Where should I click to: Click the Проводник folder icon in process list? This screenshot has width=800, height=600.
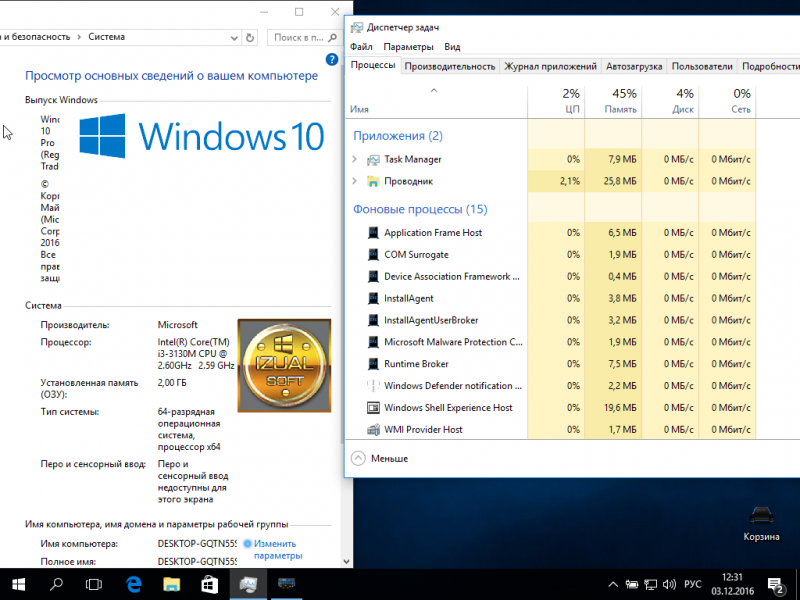click(x=373, y=181)
